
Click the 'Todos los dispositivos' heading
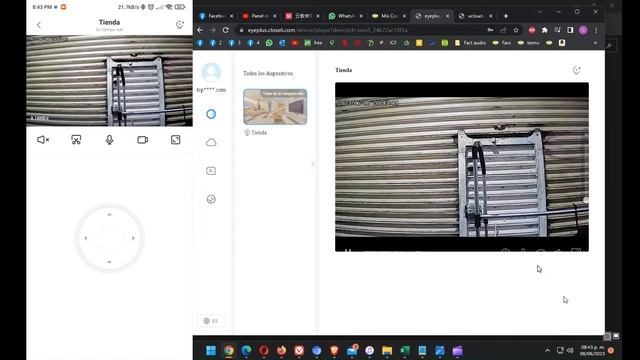(268, 73)
